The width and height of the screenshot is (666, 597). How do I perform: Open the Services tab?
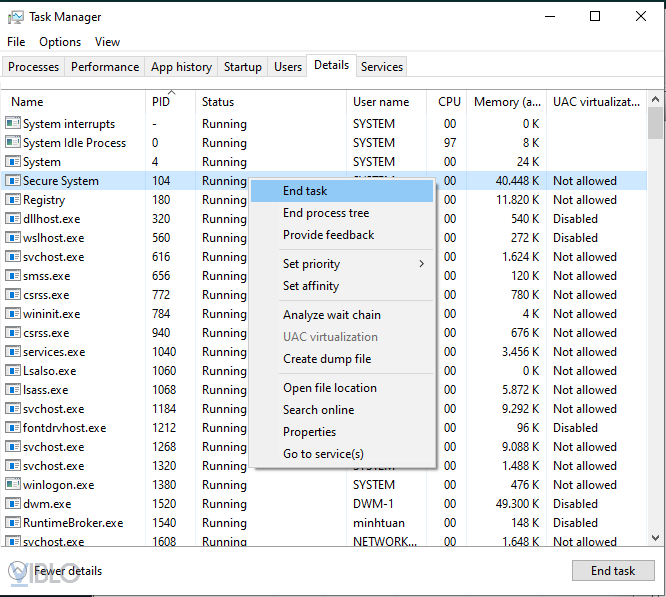[x=382, y=67]
